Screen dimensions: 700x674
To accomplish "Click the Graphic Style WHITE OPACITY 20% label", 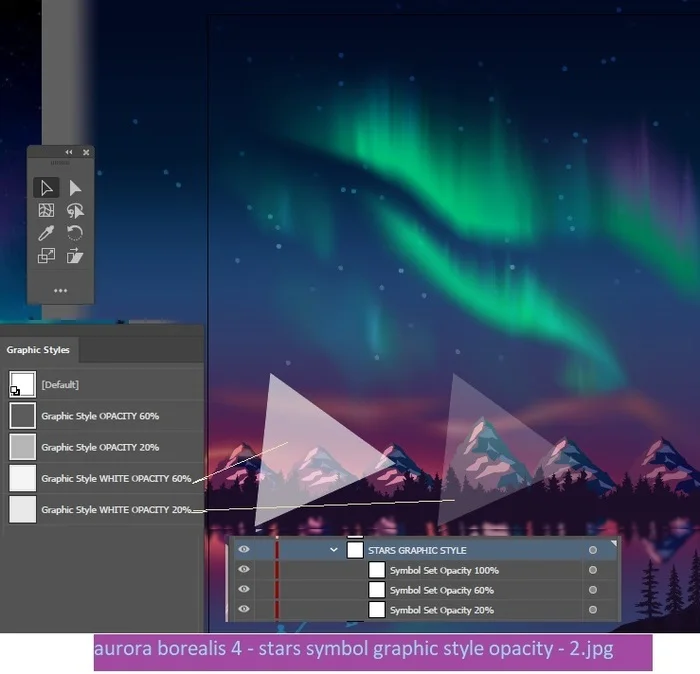I will pyautogui.click(x=117, y=510).
